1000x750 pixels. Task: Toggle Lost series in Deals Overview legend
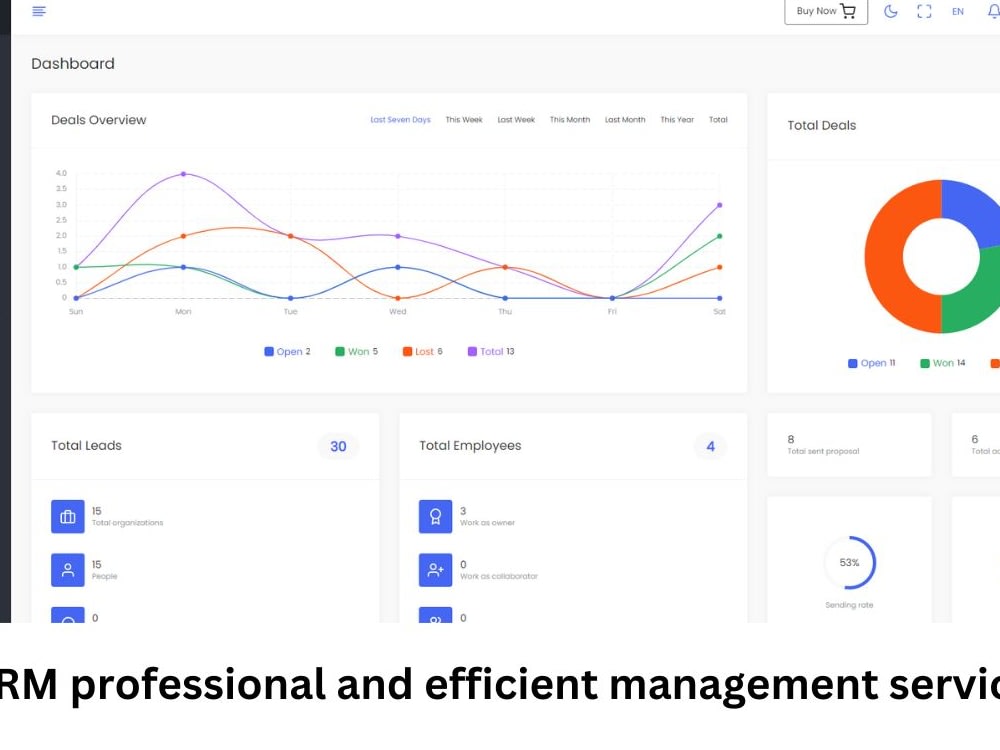click(422, 351)
